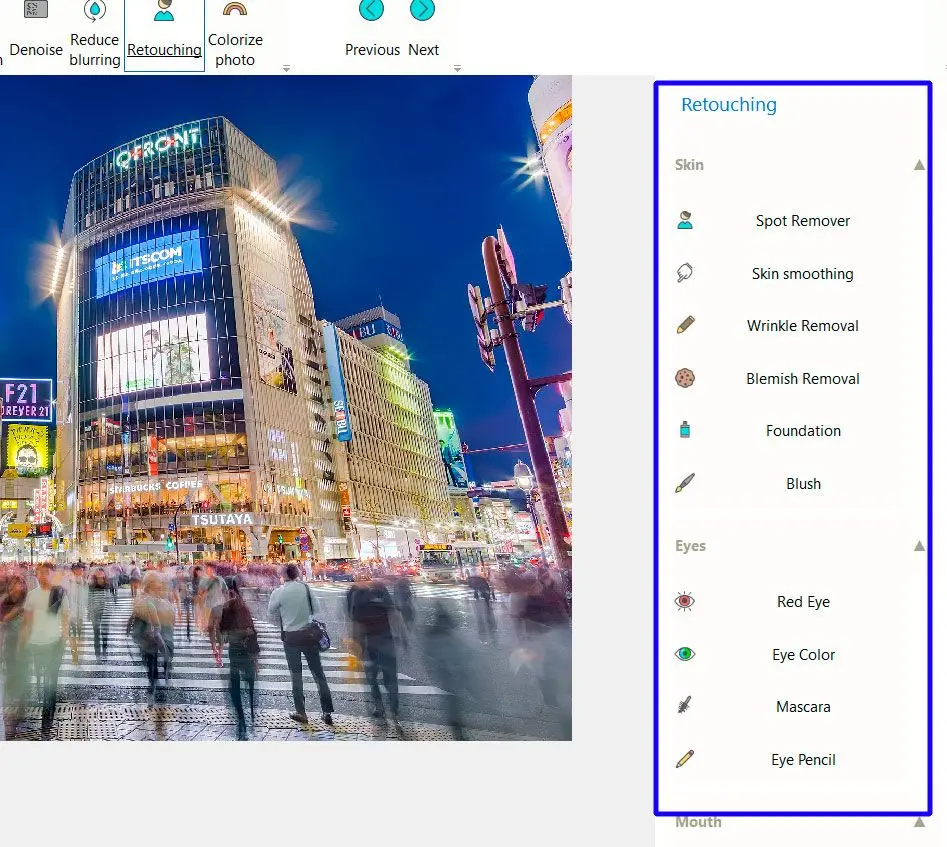
Task: Collapse the Eyes section arrow
Action: coord(919,546)
